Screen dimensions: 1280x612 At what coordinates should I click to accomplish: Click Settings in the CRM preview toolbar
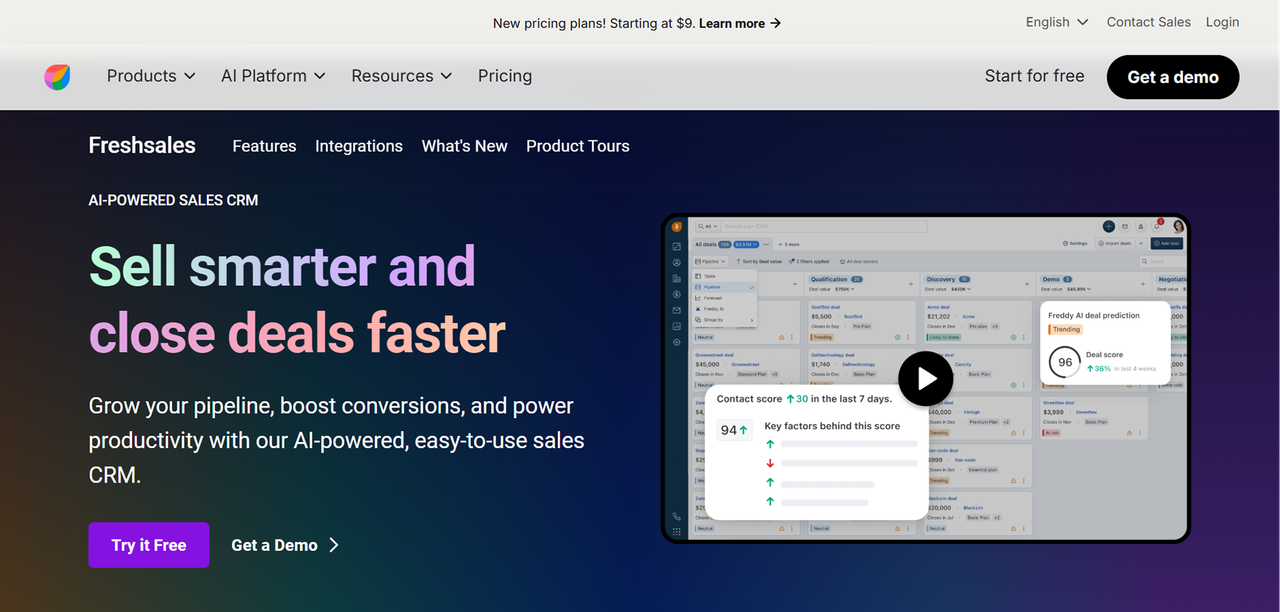click(x=1075, y=243)
